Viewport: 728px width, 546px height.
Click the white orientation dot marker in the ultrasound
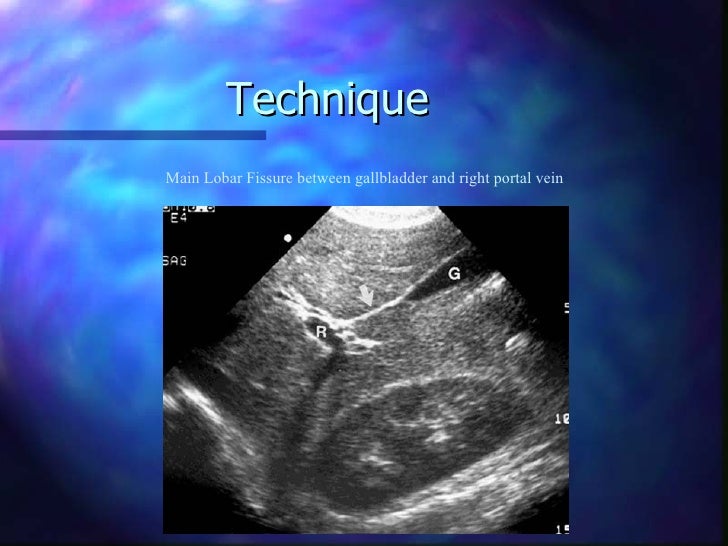288,238
